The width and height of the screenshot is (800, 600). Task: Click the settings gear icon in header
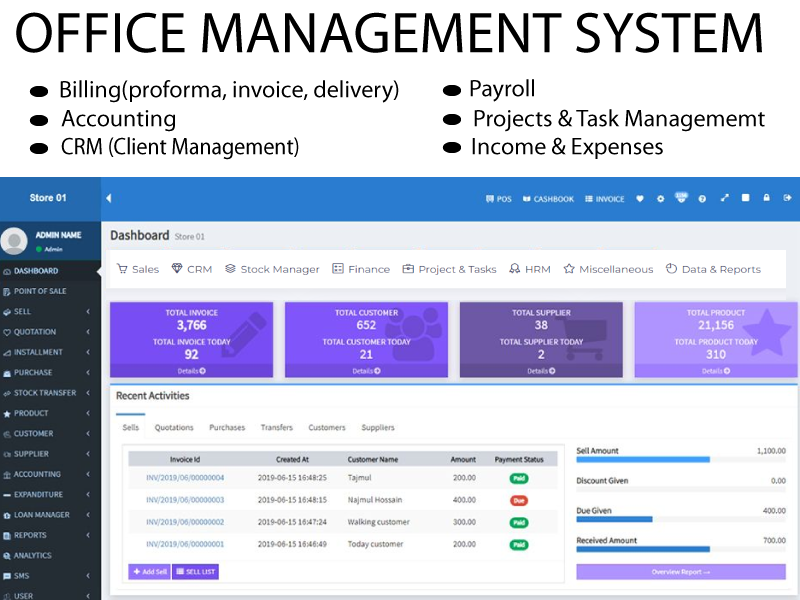point(660,199)
